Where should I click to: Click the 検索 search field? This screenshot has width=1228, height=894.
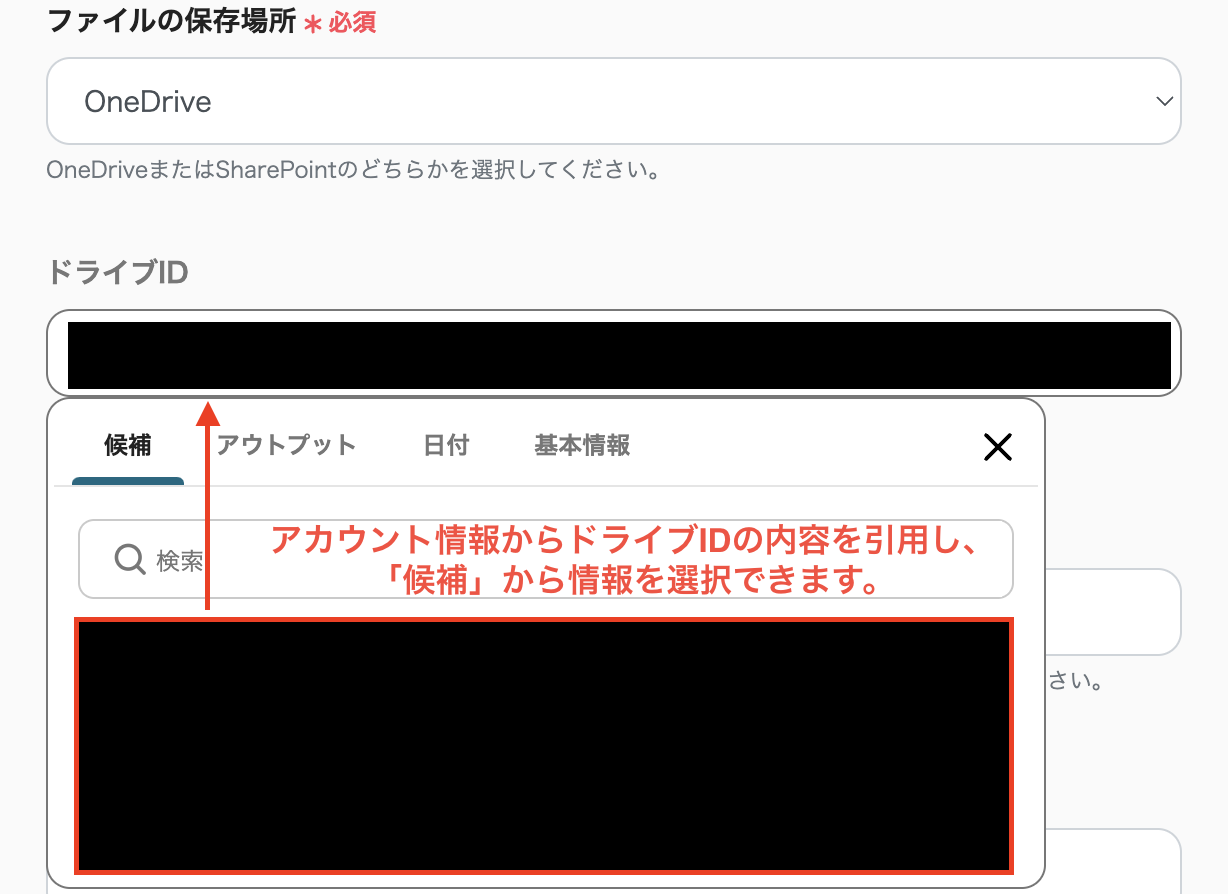[546, 559]
